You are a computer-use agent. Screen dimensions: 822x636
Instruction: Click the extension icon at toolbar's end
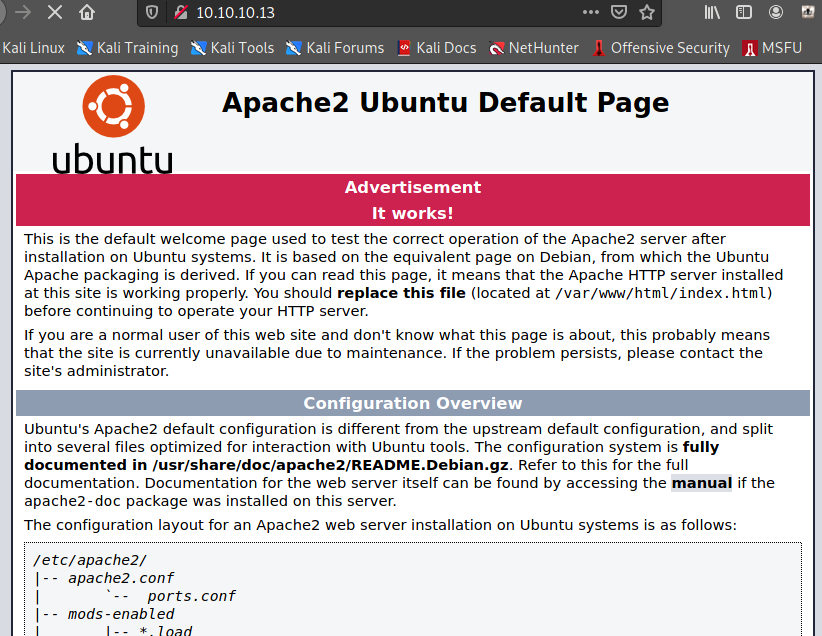[808, 12]
